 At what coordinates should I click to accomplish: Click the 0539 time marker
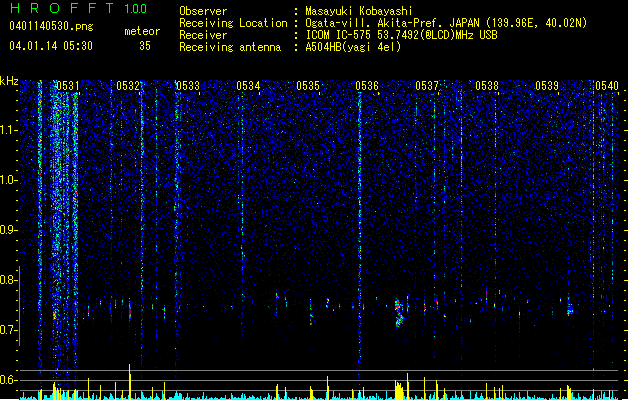click(547, 86)
